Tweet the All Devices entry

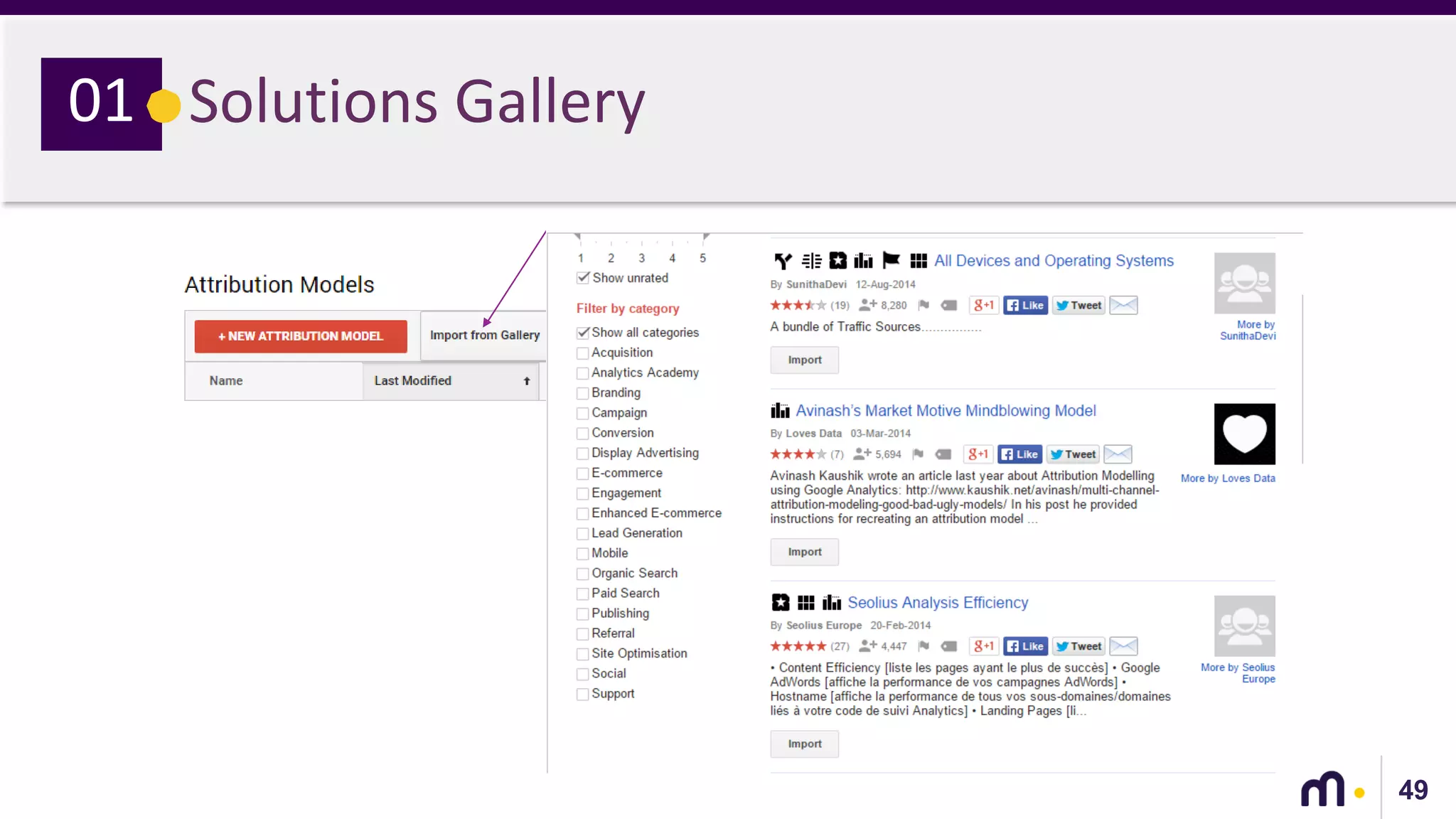pos(1078,306)
